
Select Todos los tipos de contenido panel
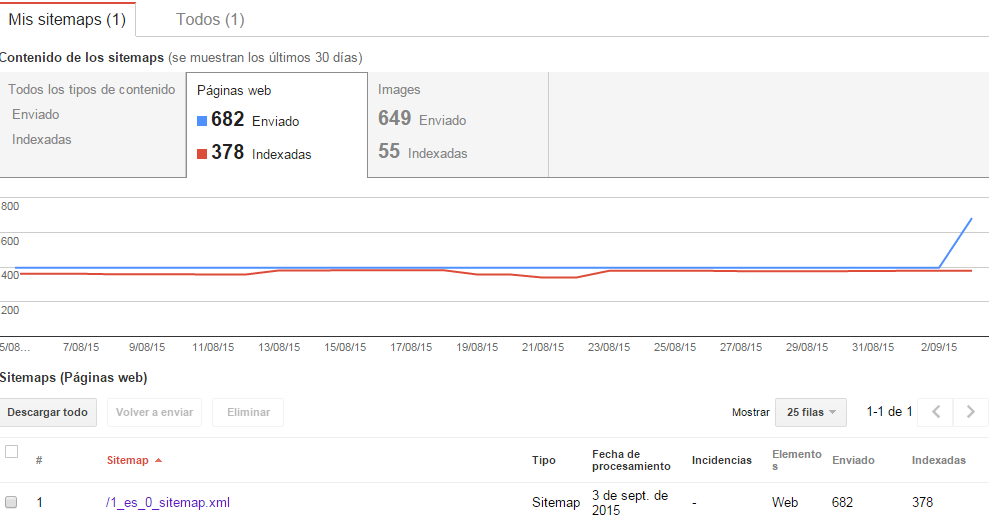tap(93, 125)
